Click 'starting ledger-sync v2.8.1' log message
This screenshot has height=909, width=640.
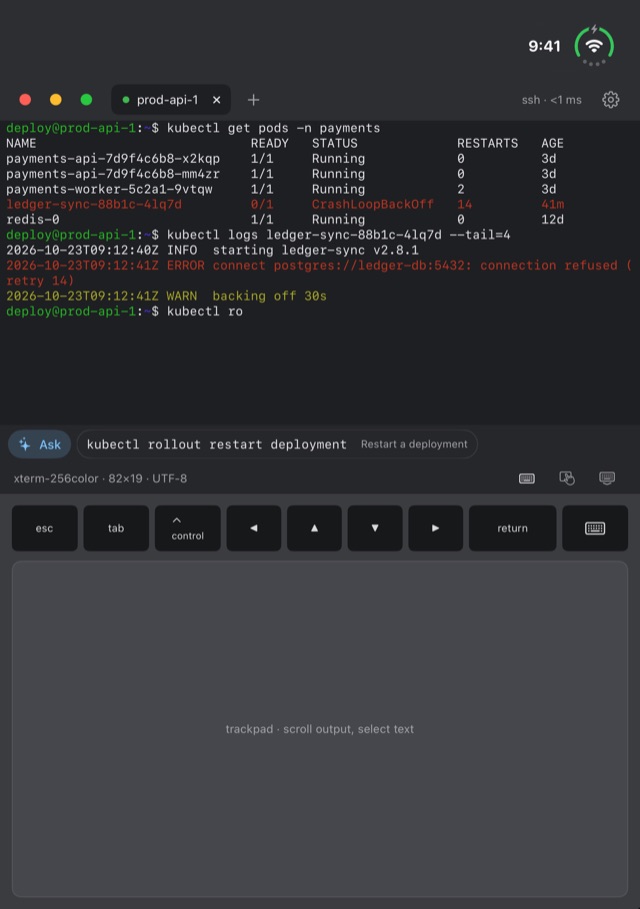[315, 250]
